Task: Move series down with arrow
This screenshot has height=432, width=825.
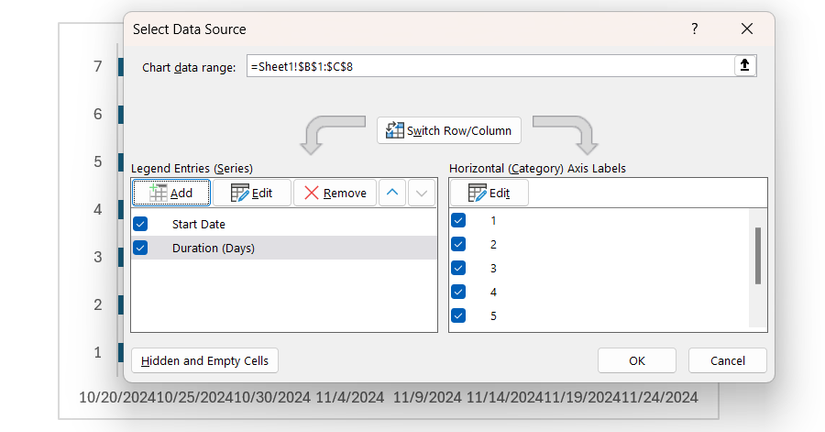Action: 423,193
